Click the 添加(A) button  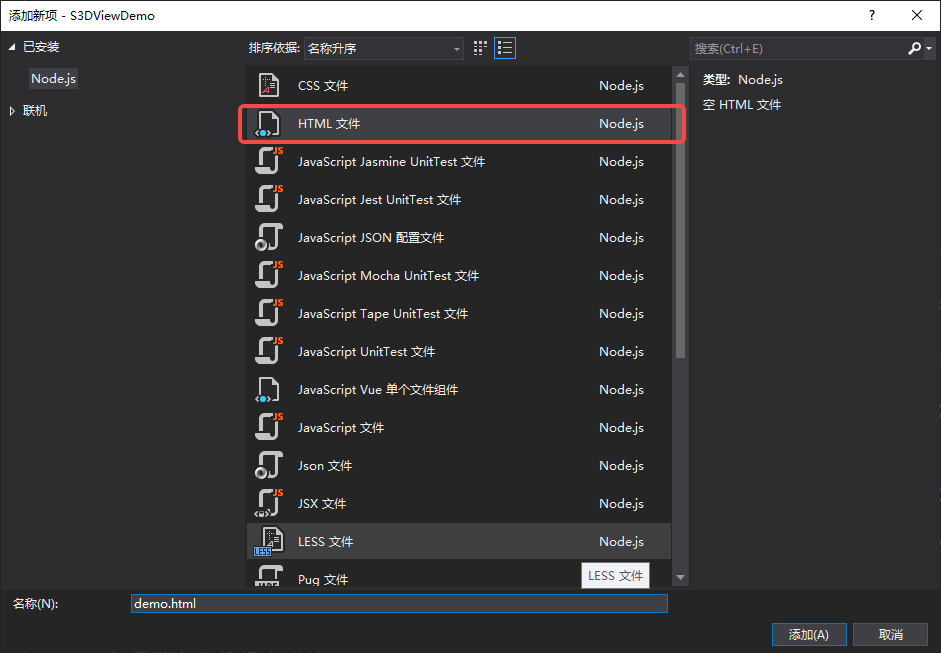pyautogui.click(x=809, y=634)
